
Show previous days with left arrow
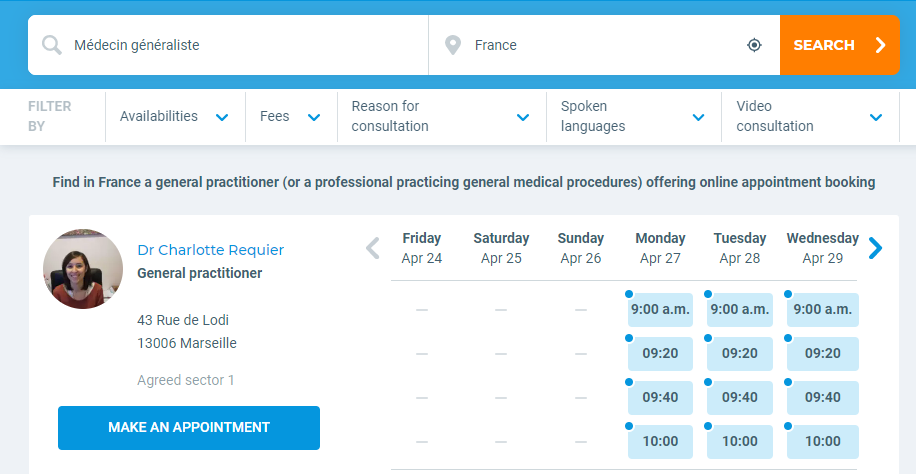pyautogui.click(x=373, y=248)
